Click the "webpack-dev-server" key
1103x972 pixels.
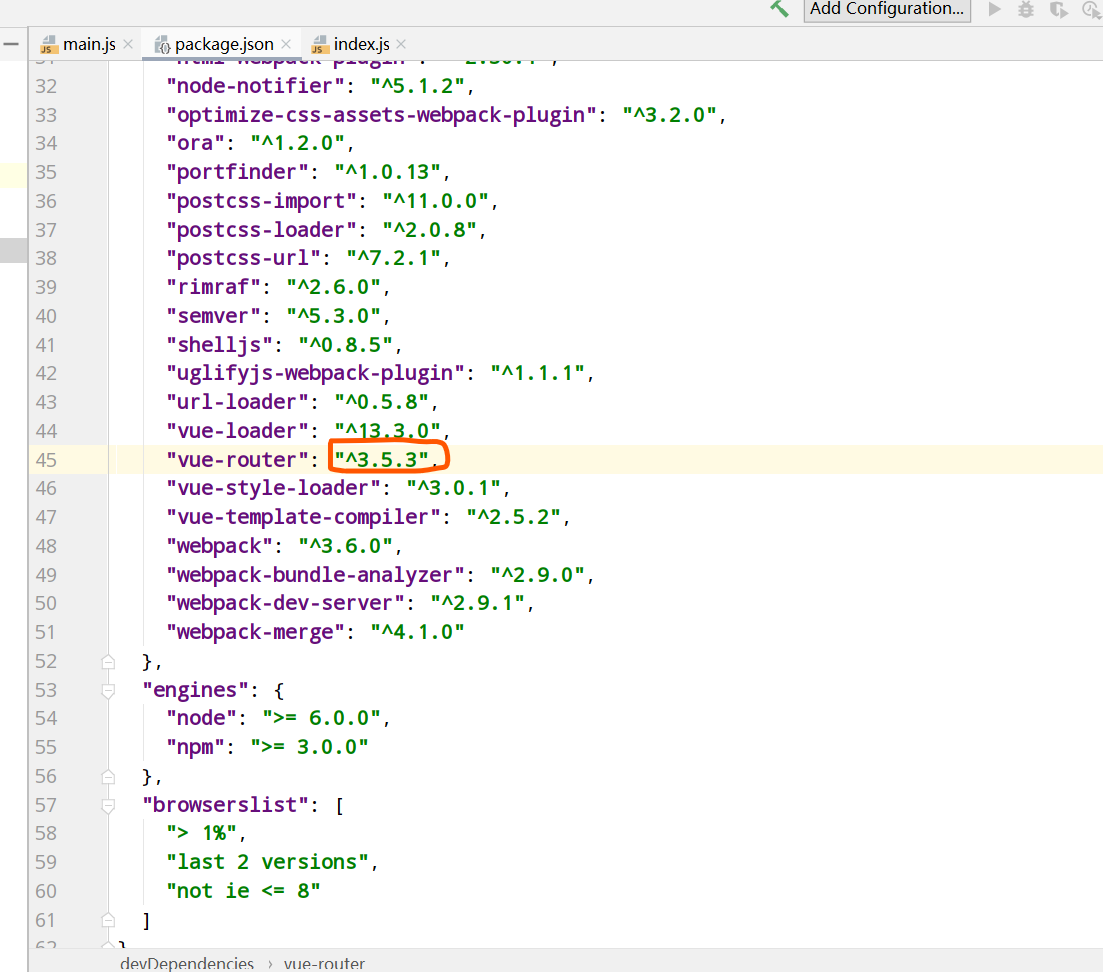point(285,603)
